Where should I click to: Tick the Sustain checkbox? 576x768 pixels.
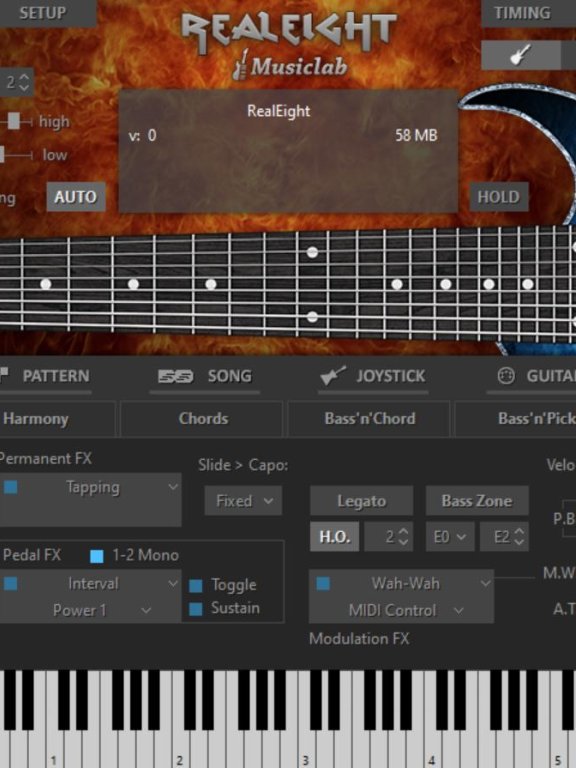point(195,609)
